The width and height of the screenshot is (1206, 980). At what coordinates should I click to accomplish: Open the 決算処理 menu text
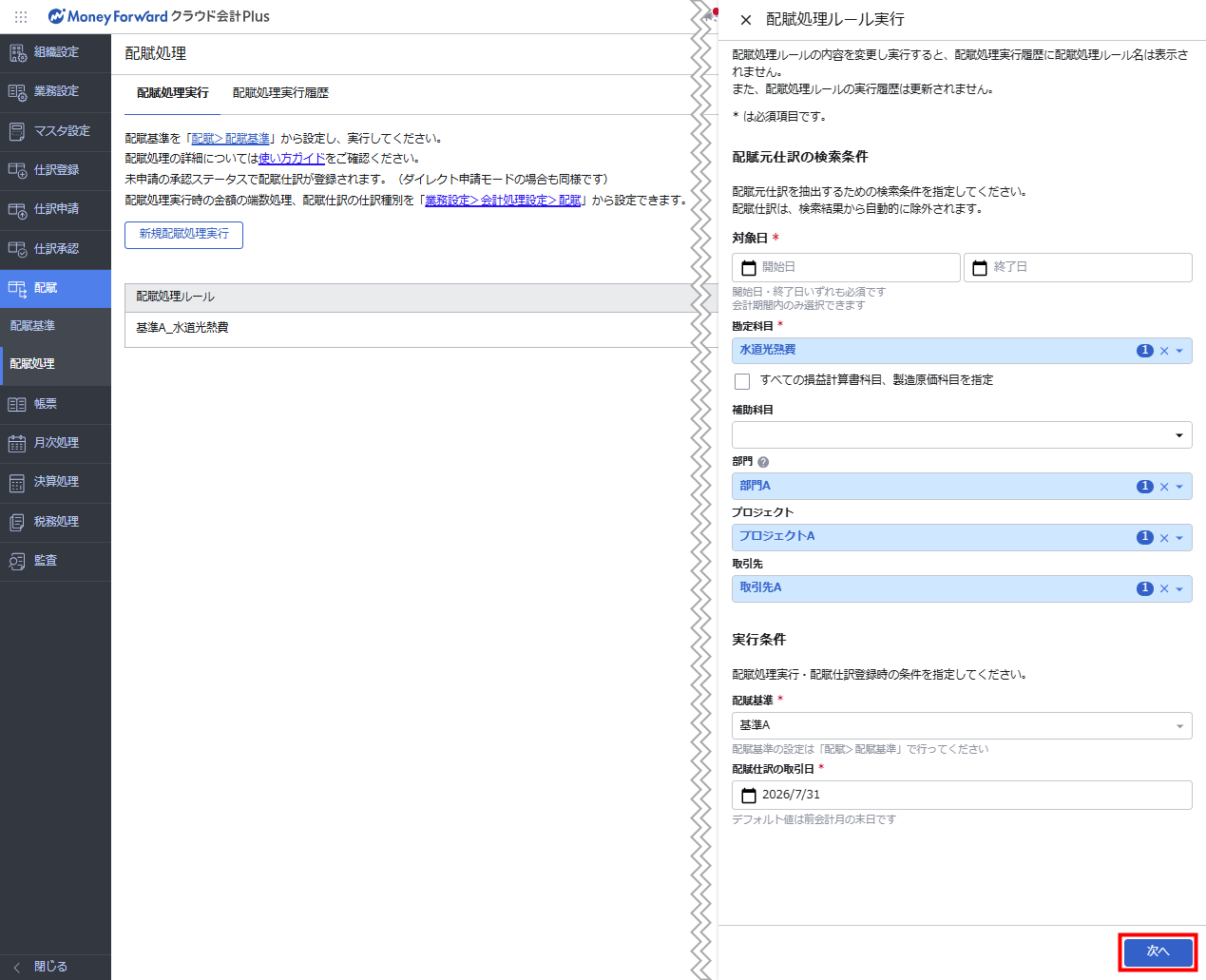[56, 482]
